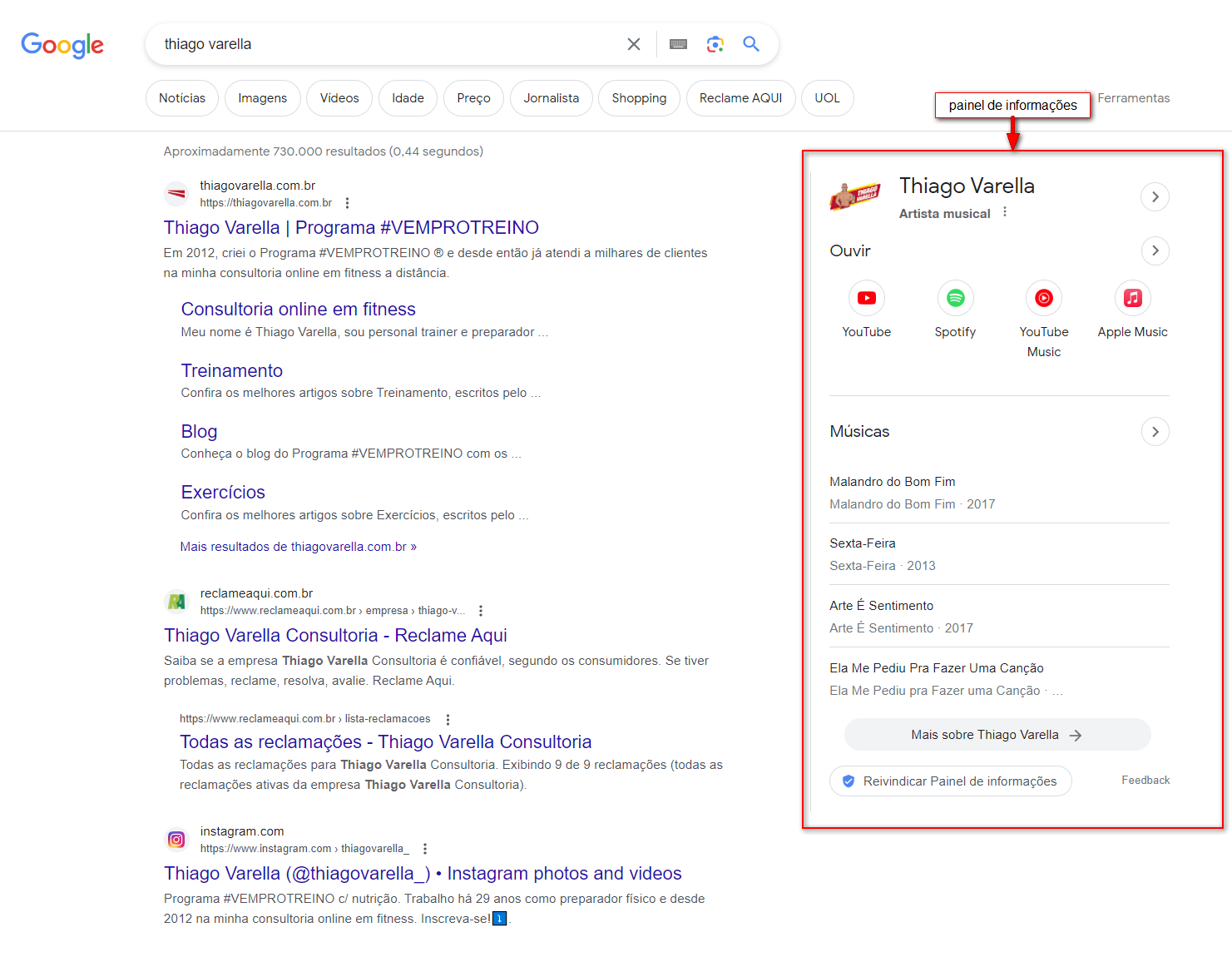1232x957 pixels.
Task: Open YouTube listening option
Action: (866, 298)
